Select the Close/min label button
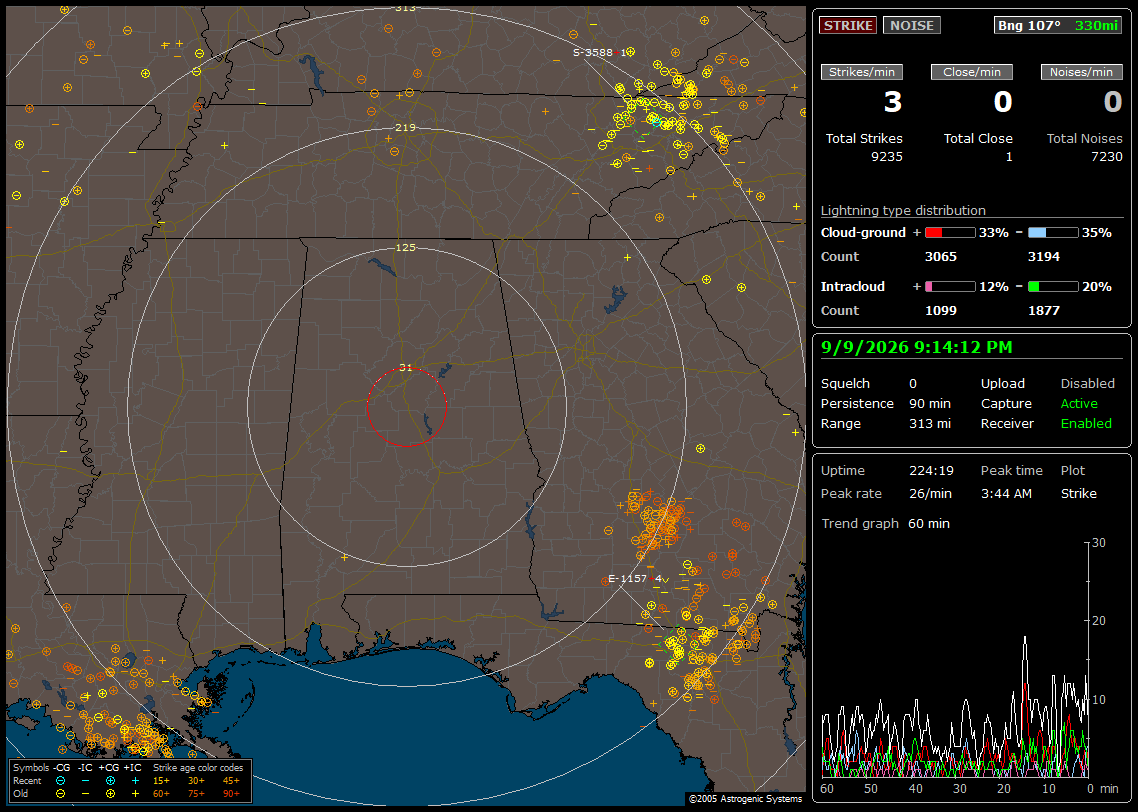The width and height of the screenshot is (1138, 812). tap(971, 72)
